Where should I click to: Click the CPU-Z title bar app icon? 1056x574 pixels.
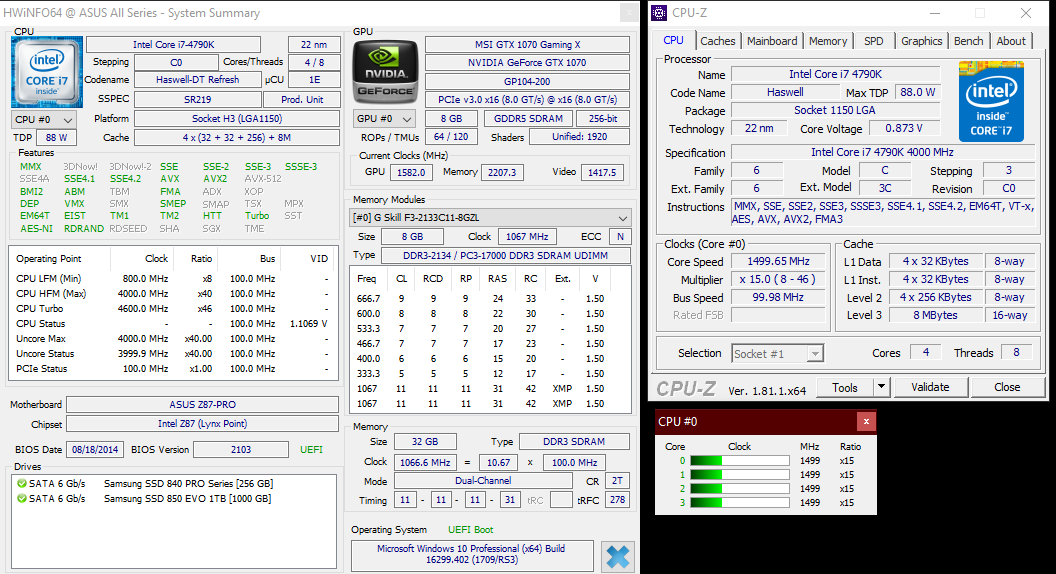659,13
